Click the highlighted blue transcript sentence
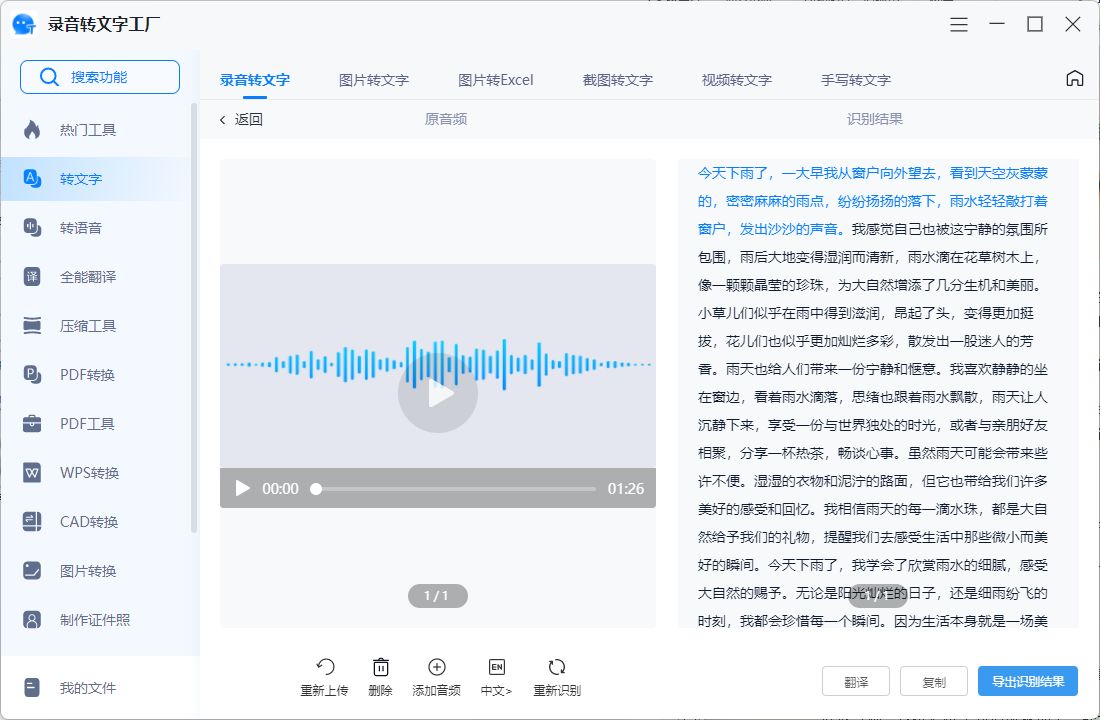 [x=873, y=201]
